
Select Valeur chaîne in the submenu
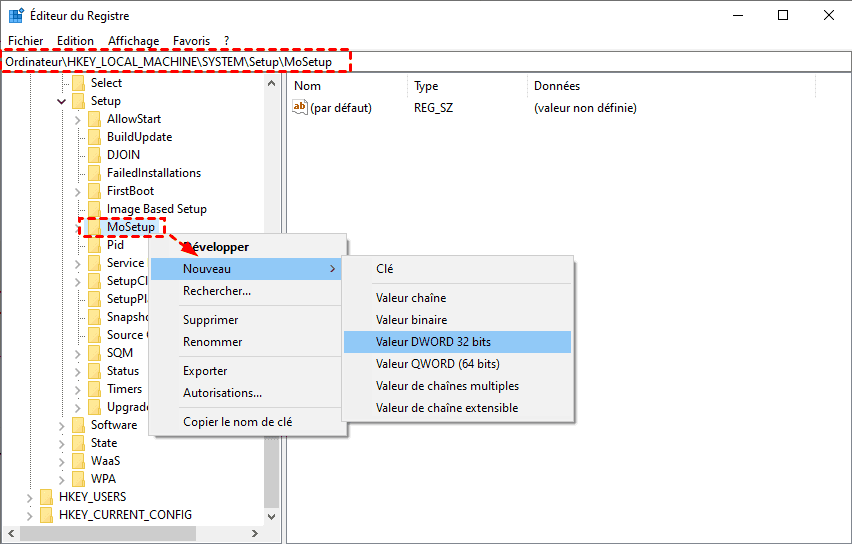coord(458,298)
